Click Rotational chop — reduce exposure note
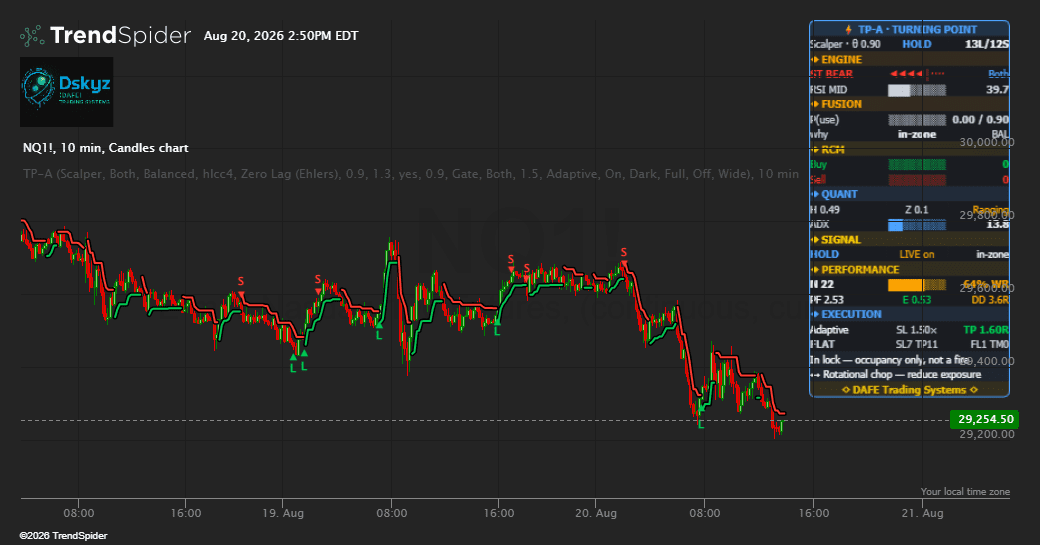This screenshot has height=545, width=1040. (x=902, y=375)
